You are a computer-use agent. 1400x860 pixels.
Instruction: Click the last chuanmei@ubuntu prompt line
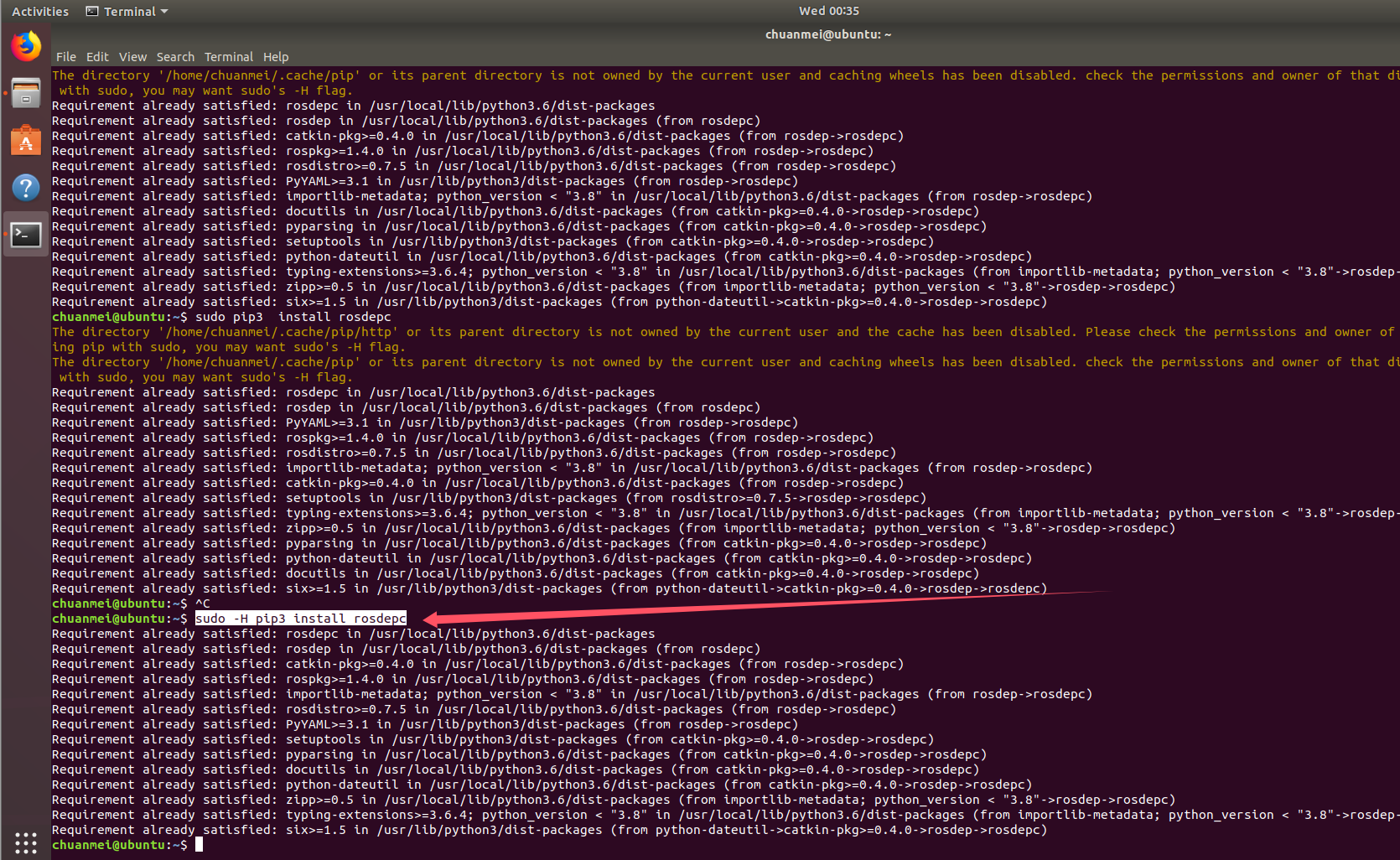[117, 845]
